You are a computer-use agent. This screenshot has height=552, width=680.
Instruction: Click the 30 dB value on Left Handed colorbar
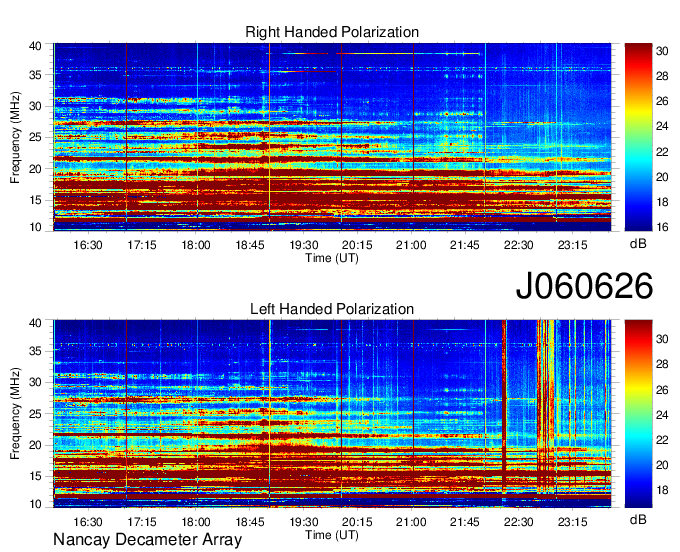pos(662,339)
